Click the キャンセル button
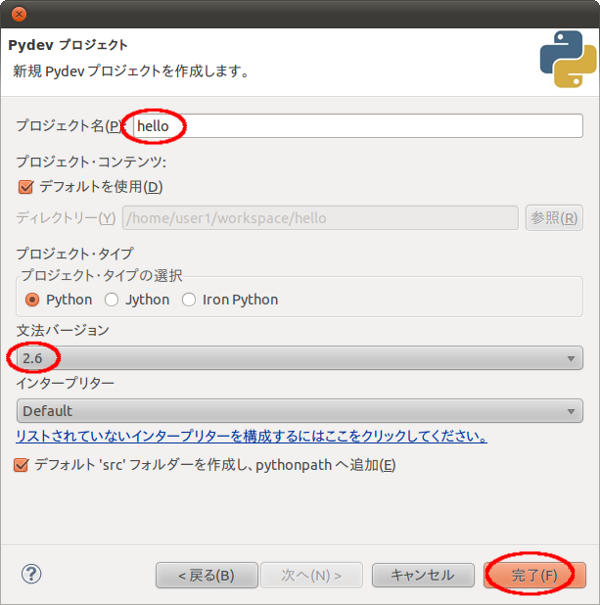 tap(423, 575)
